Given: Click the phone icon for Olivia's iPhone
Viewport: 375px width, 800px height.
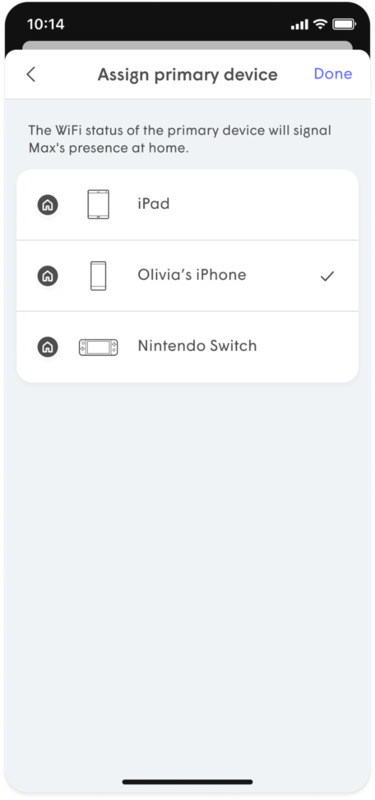Looking at the screenshot, I should pyautogui.click(x=98, y=276).
